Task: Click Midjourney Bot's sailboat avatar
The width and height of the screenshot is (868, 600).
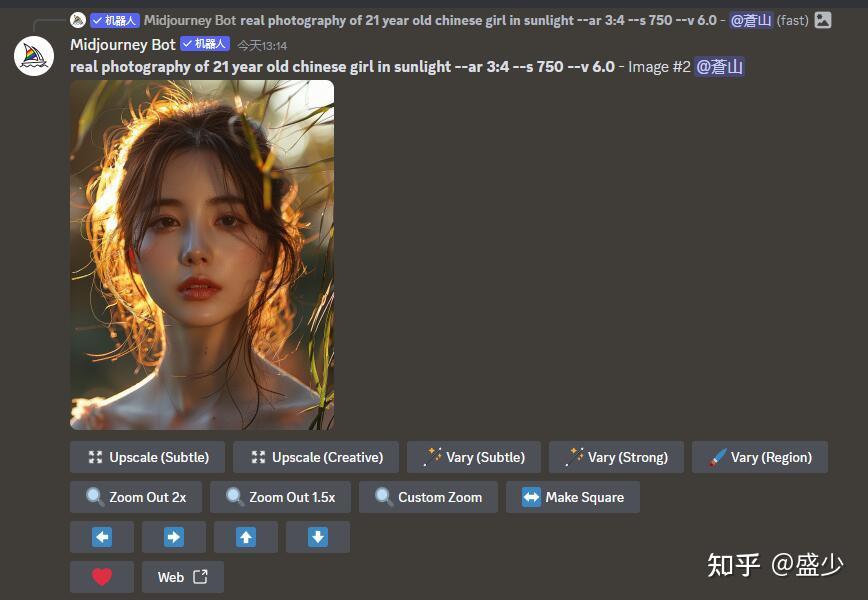Action: 33,56
